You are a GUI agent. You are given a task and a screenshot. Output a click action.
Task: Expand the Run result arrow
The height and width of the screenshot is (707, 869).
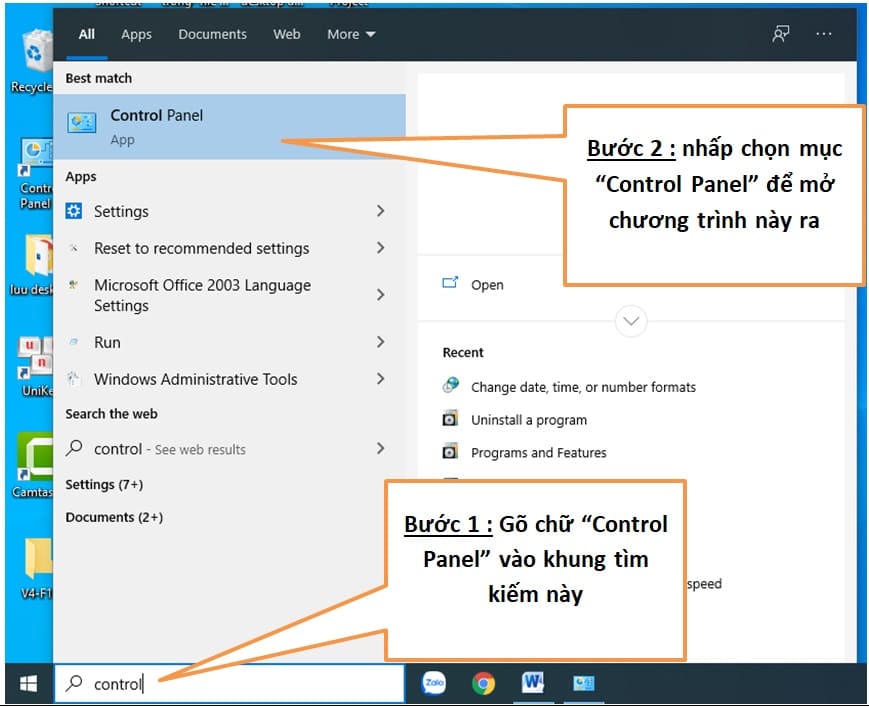click(x=380, y=342)
